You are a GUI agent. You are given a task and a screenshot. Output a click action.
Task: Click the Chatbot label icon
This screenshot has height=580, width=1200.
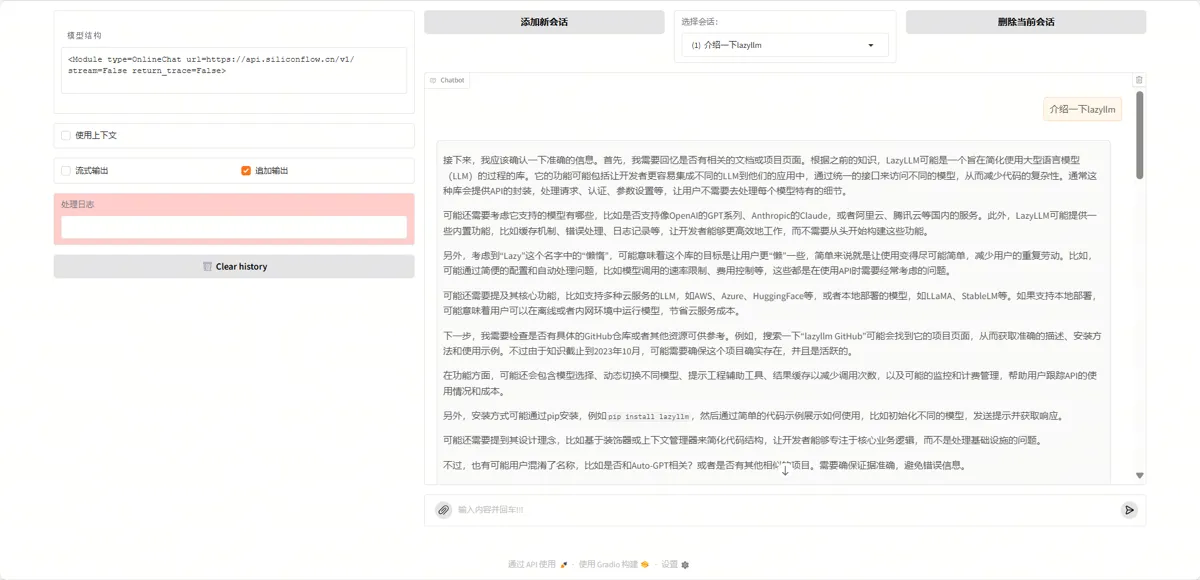click(432, 80)
